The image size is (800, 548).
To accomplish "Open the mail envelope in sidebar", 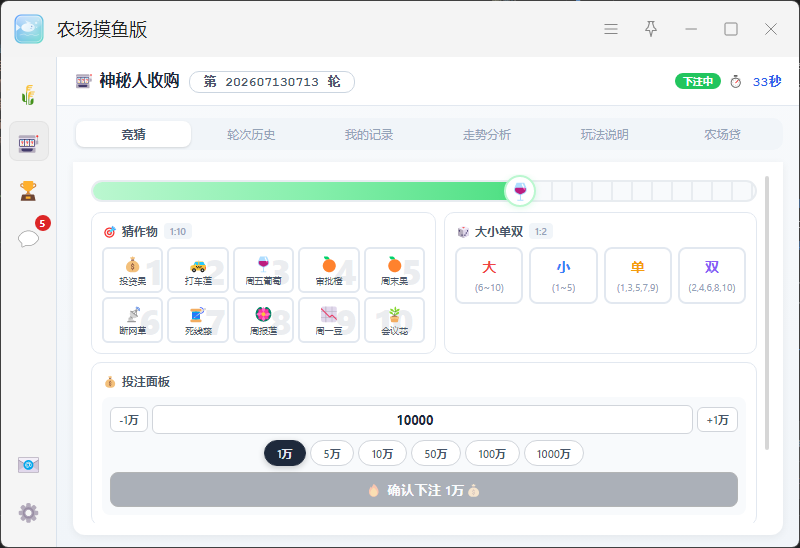I will (x=29, y=465).
